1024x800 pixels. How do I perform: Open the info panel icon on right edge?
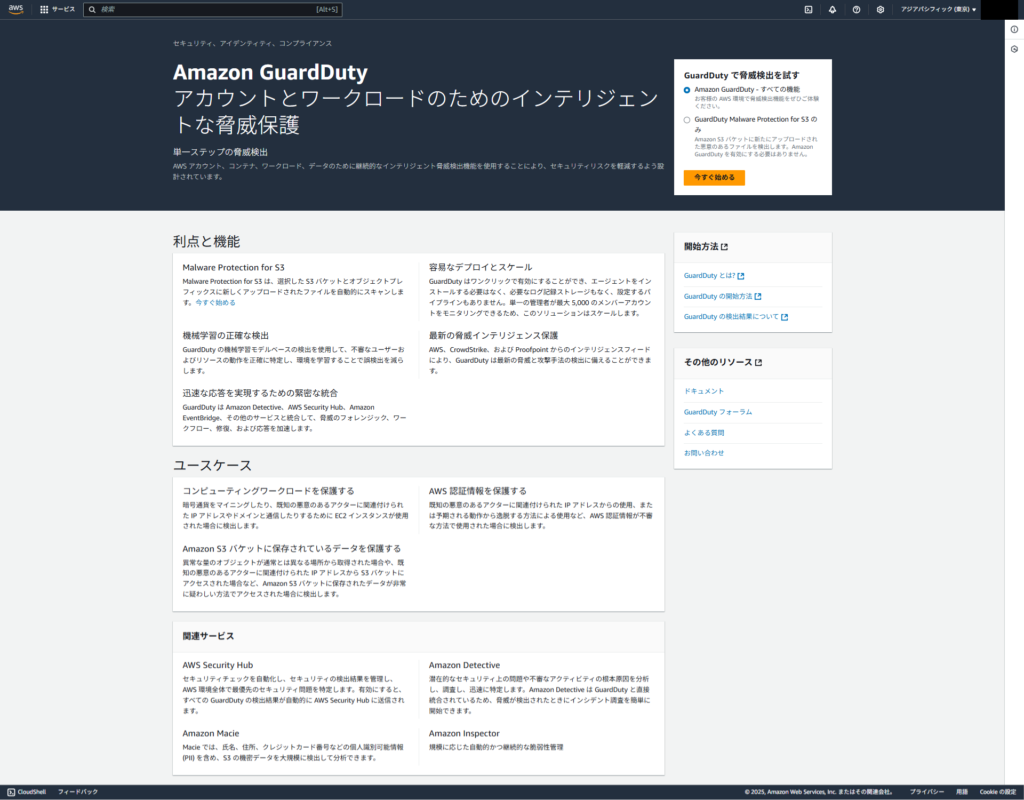tap(1014, 29)
